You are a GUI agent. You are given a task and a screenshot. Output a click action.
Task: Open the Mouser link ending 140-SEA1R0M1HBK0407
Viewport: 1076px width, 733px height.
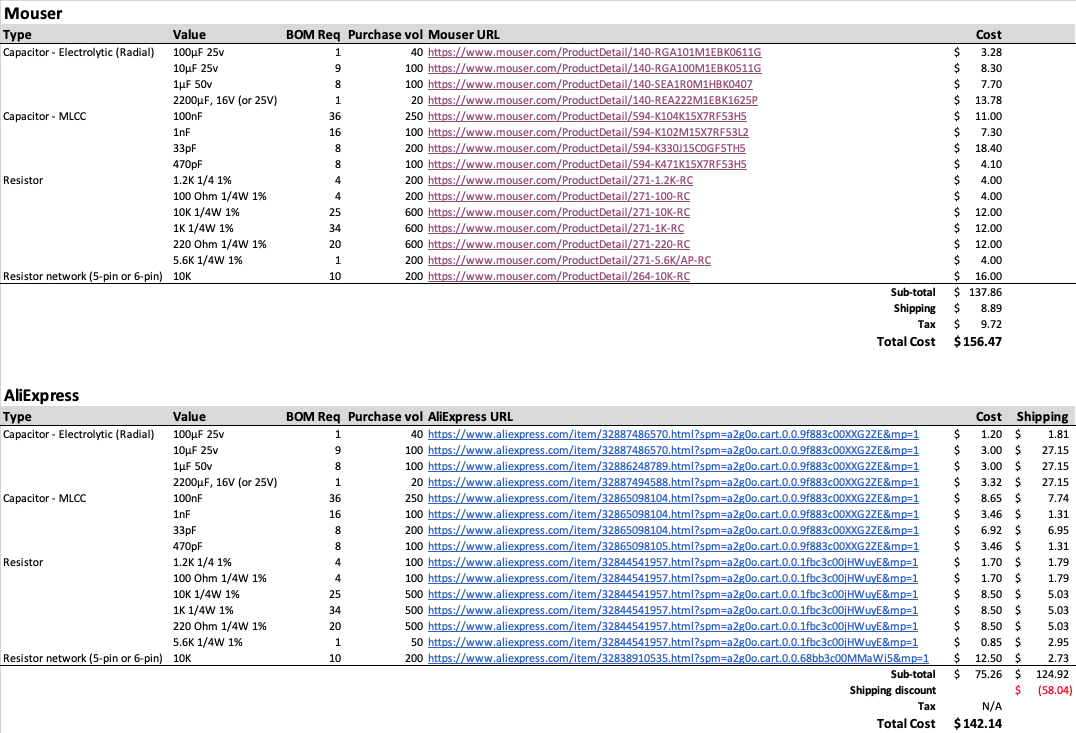coord(590,84)
